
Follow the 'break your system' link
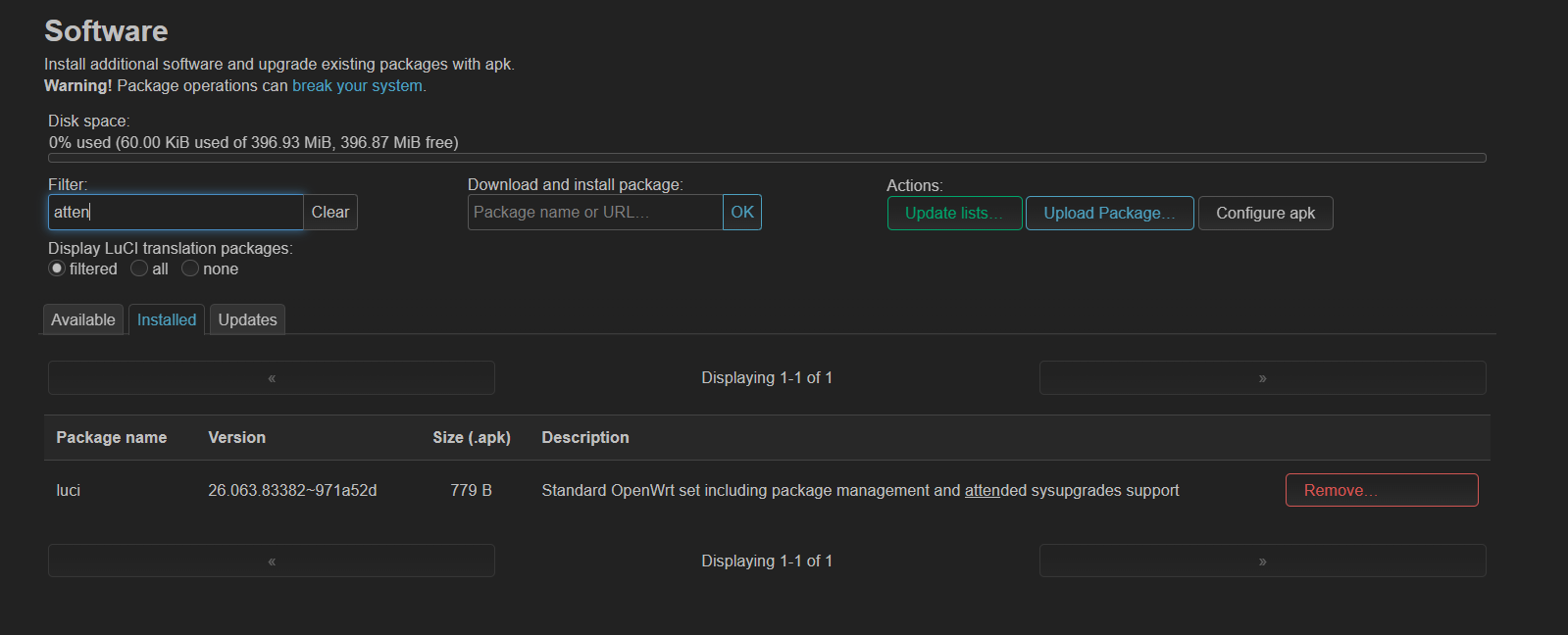click(x=358, y=86)
